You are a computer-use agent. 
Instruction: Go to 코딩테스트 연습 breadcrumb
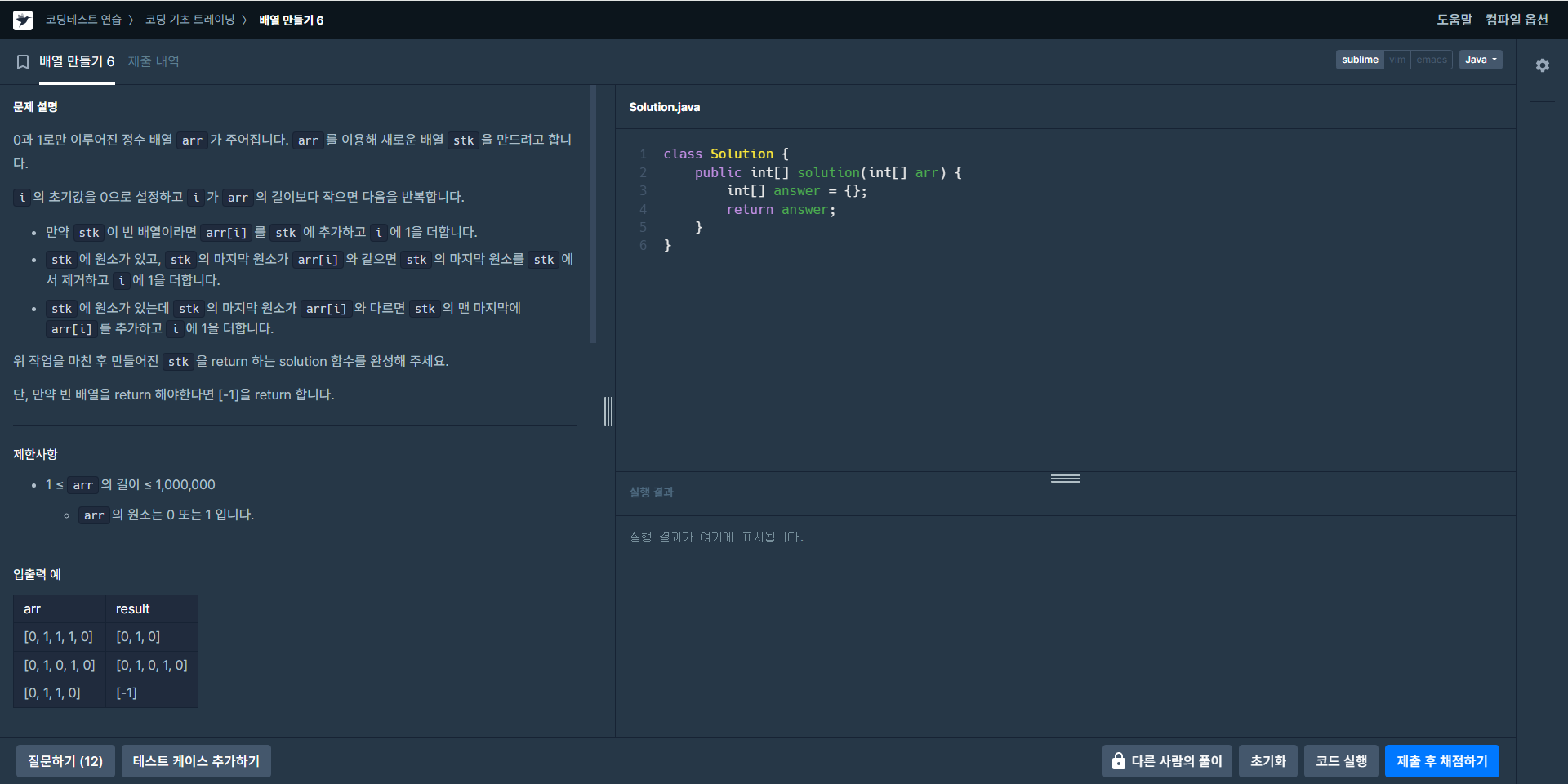click(x=83, y=20)
